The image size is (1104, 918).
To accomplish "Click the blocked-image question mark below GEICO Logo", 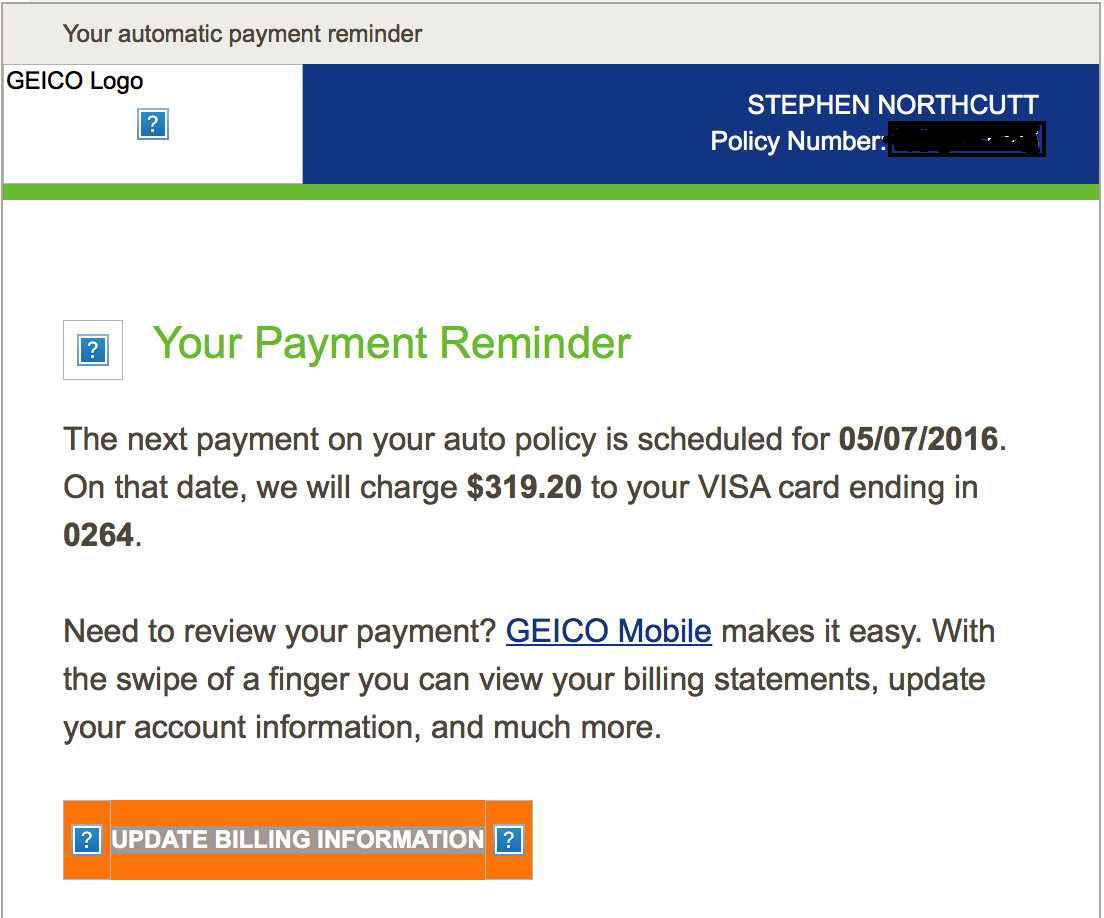I will 152,124.
